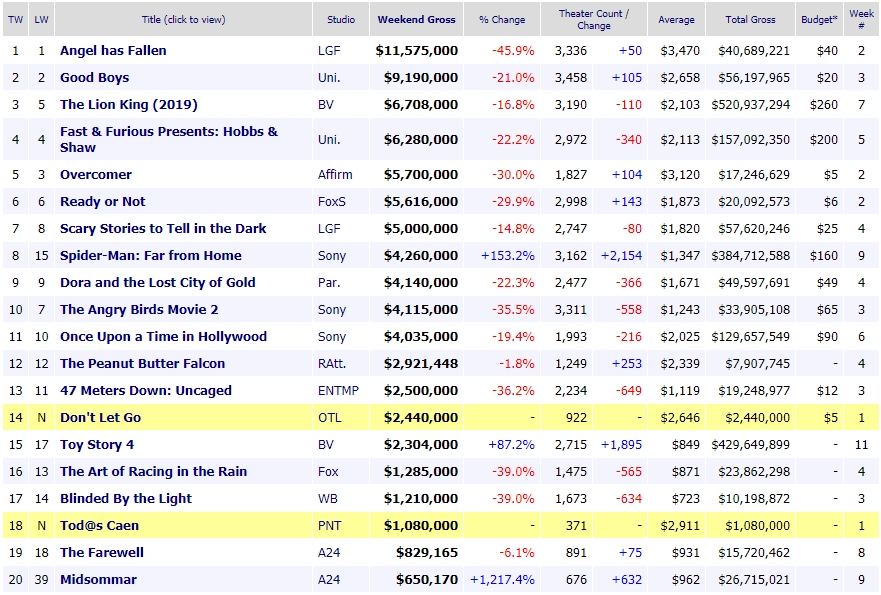This screenshot has height=595, width=881.
Task: Open the Don't Let Go title
Action: click(101, 417)
